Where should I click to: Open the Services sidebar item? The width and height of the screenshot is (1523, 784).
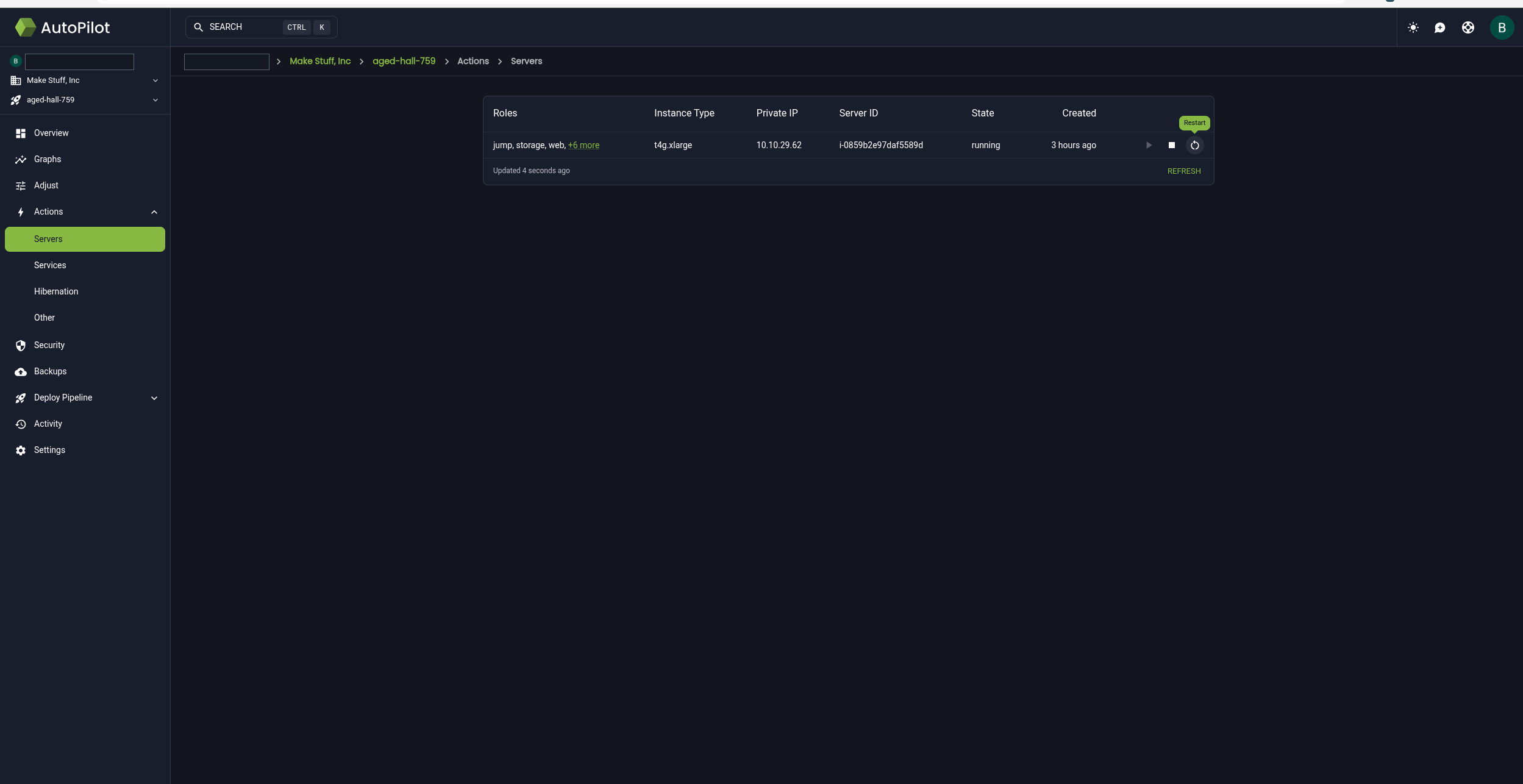tap(85, 265)
